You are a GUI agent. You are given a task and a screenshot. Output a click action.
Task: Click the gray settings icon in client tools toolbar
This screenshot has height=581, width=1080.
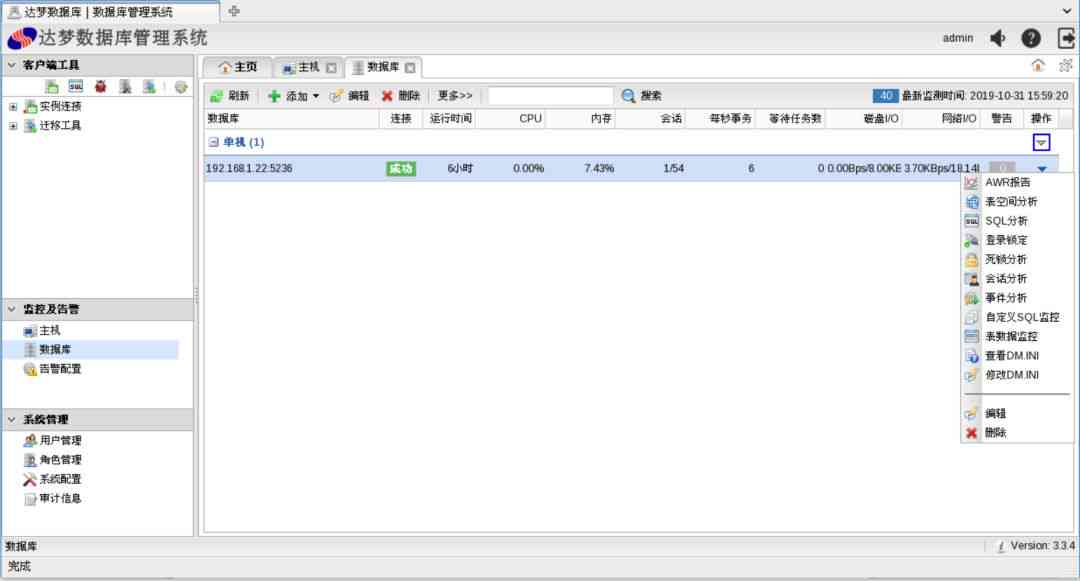(x=181, y=87)
